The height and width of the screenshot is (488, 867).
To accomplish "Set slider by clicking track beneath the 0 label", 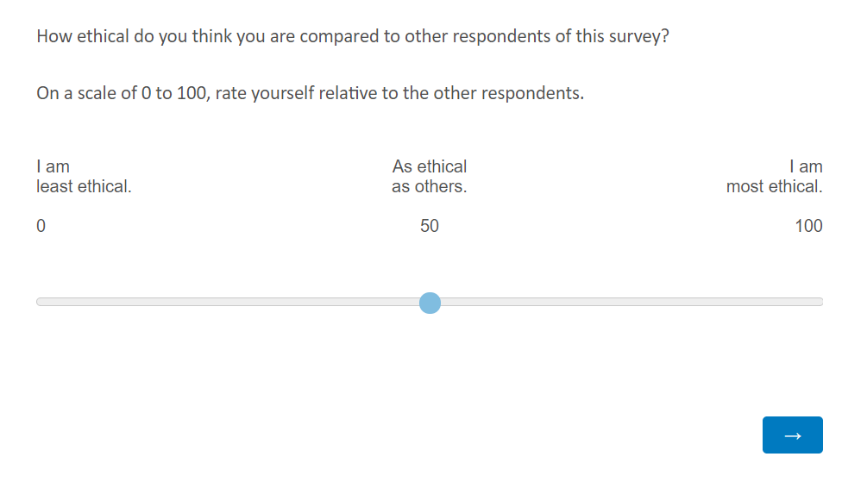I will (x=41, y=302).
